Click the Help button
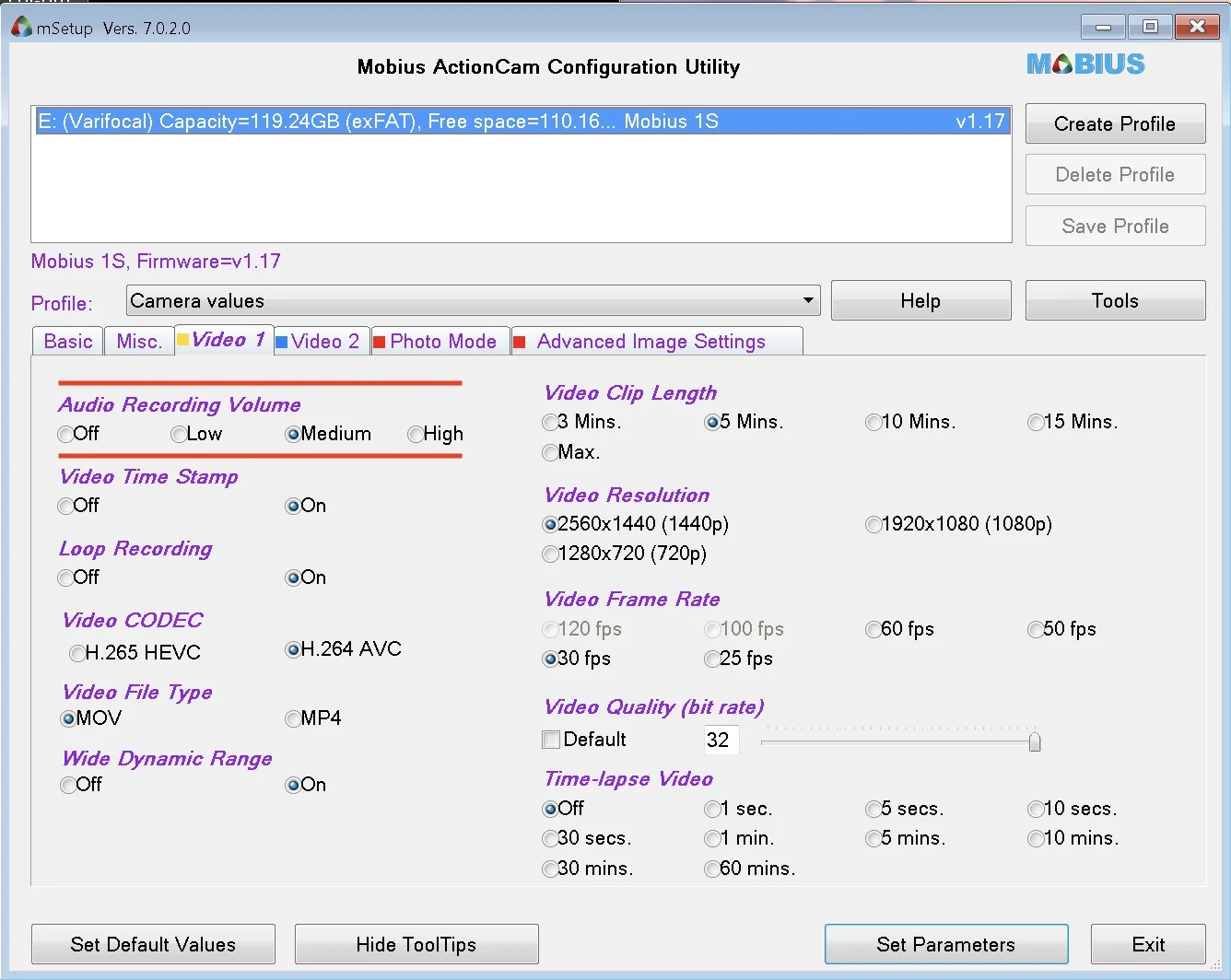The height and width of the screenshot is (980, 1231). click(920, 301)
